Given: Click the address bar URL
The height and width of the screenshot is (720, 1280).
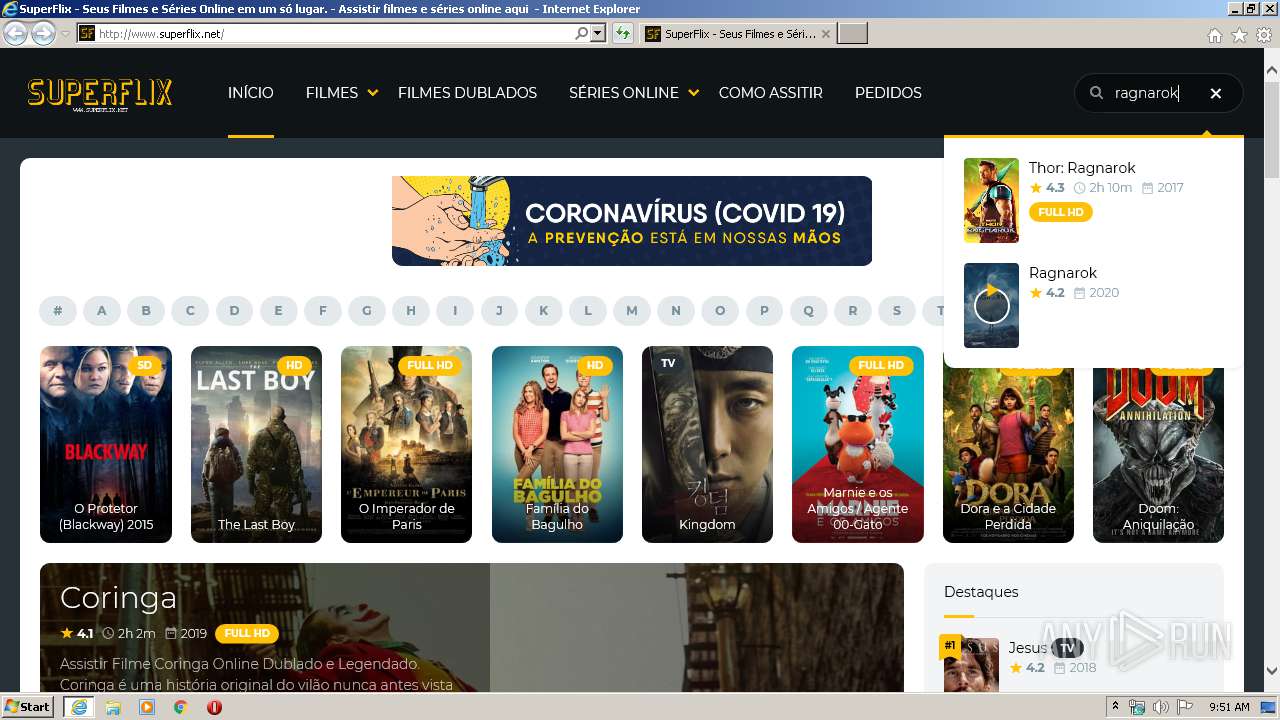Looking at the screenshot, I should [160, 34].
